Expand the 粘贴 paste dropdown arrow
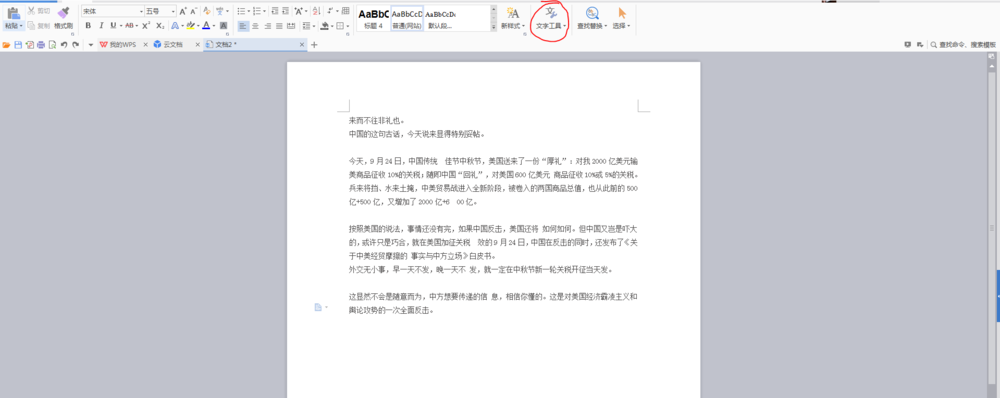Viewport: 1000px width, 398px height. [21, 26]
